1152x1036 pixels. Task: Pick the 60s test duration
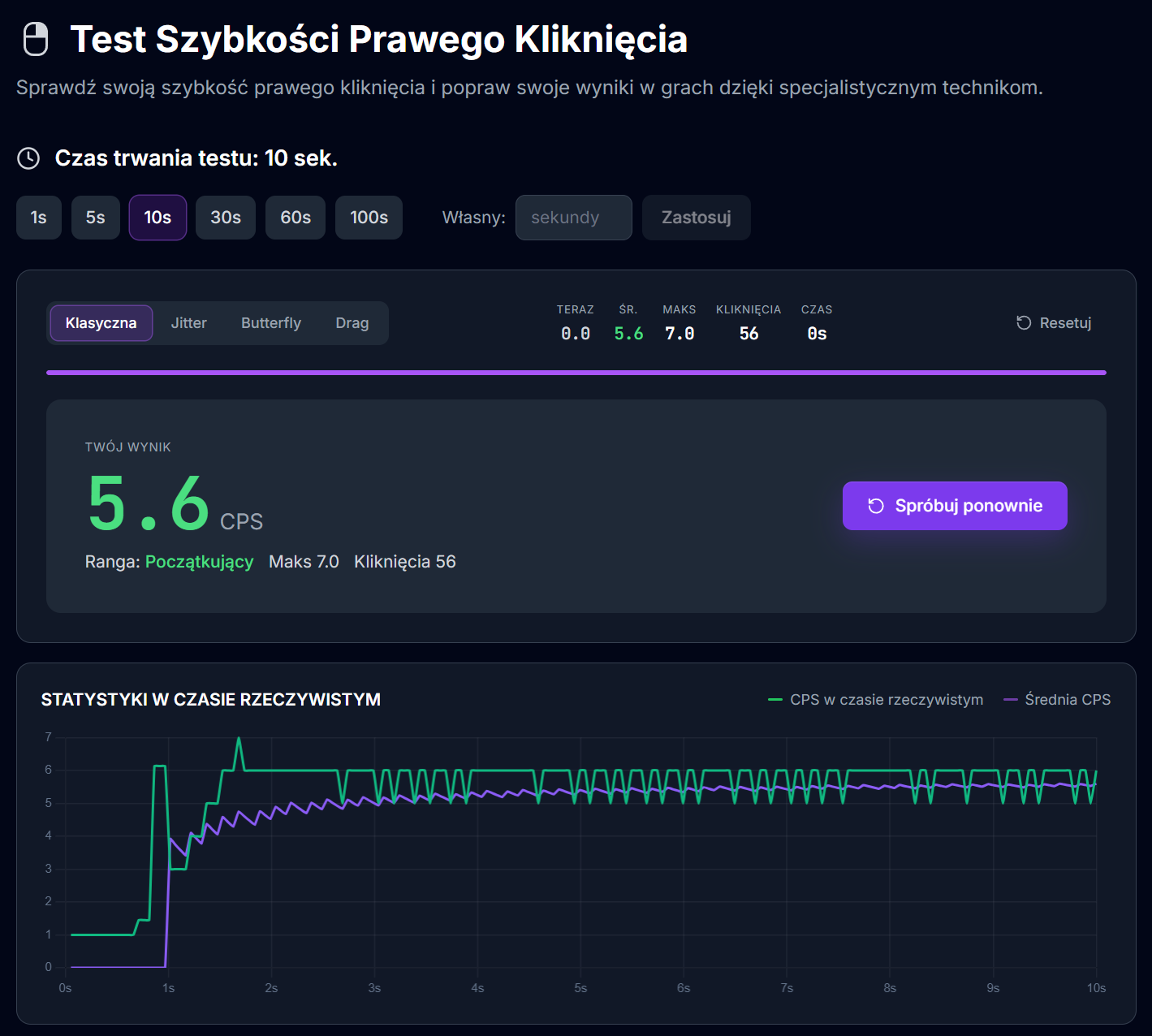(296, 218)
